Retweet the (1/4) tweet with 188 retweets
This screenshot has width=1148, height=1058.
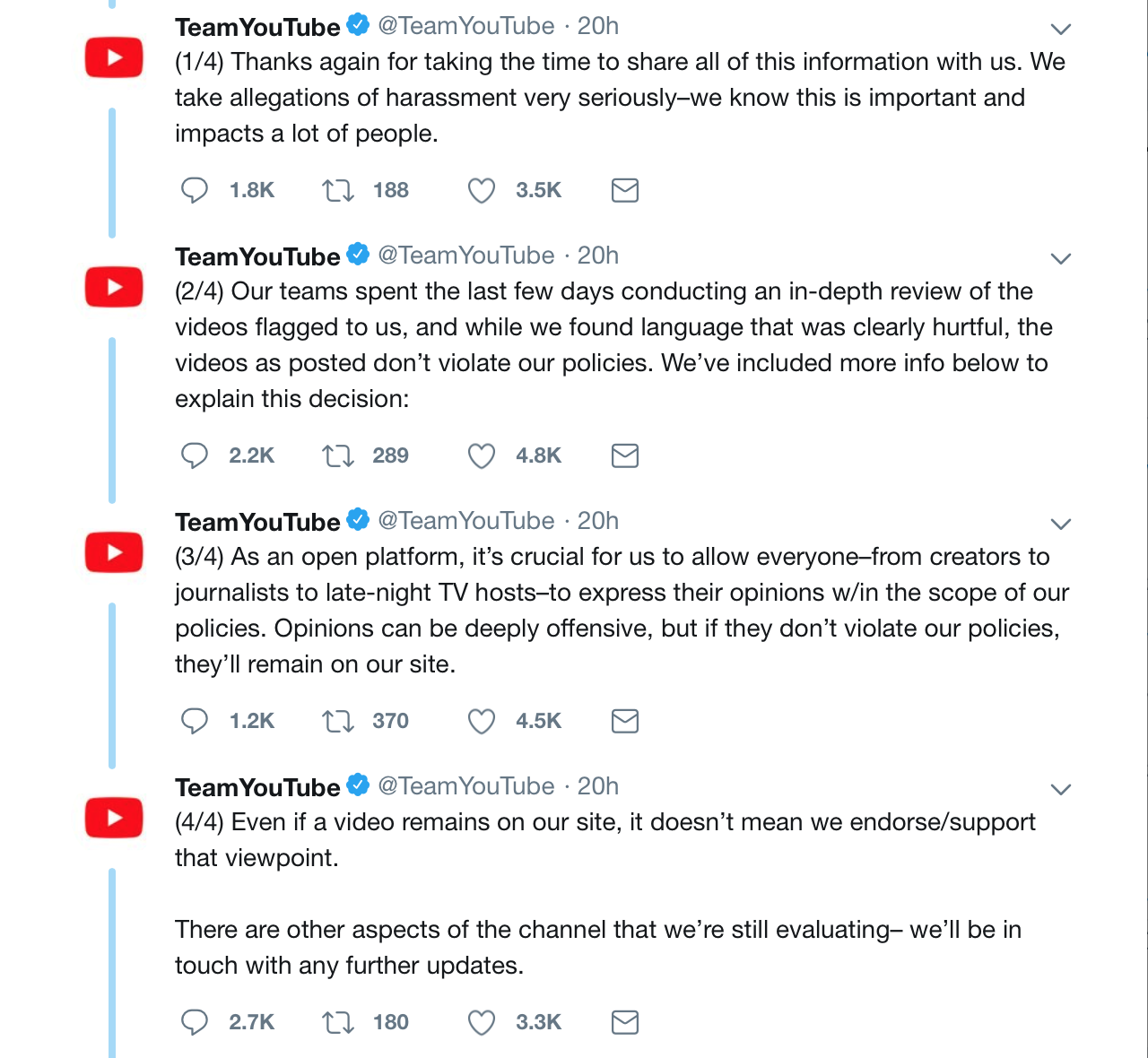pyautogui.click(x=338, y=190)
